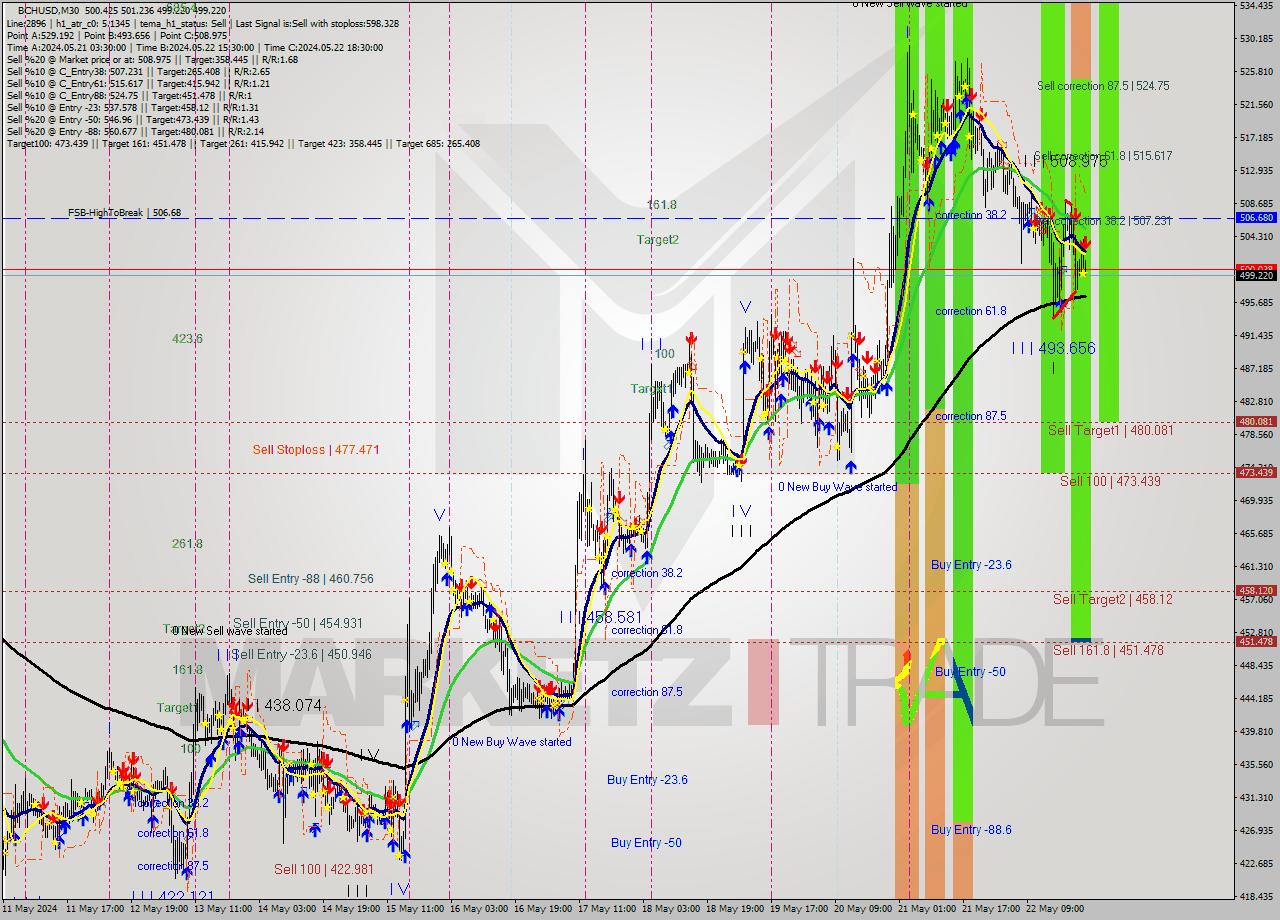Click the '19 May 17:00' time axis label
The height and width of the screenshot is (920, 1280).
click(799, 909)
